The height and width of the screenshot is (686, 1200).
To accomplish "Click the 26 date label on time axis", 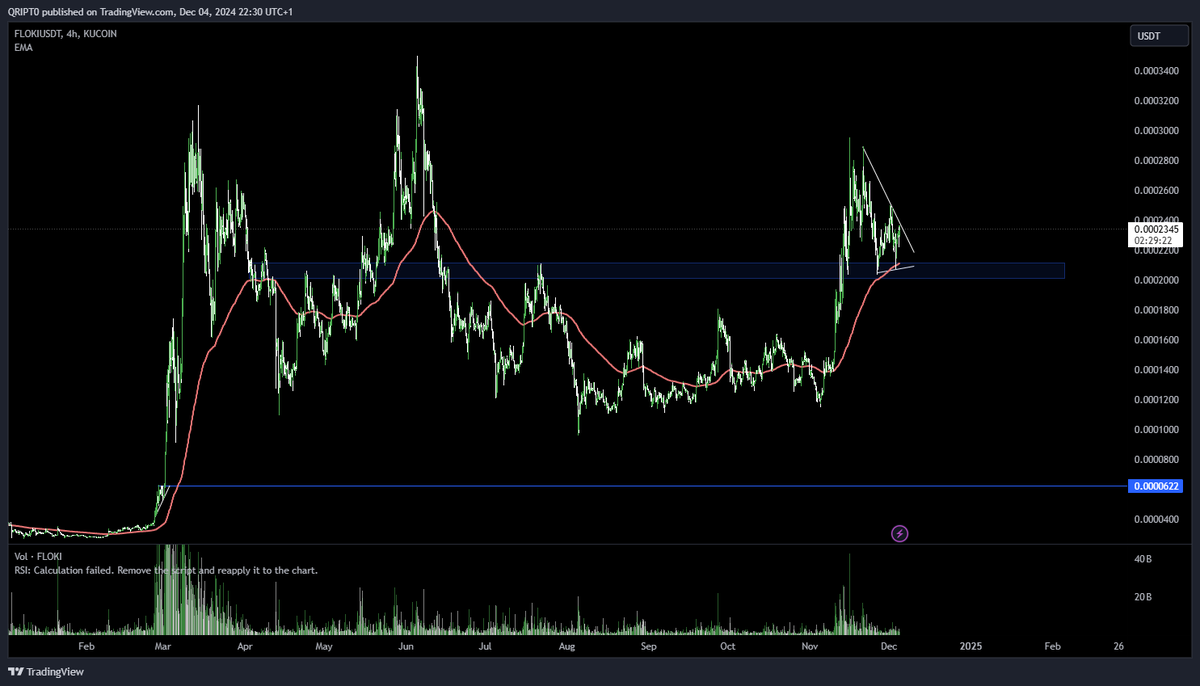I will point(1117,647).
